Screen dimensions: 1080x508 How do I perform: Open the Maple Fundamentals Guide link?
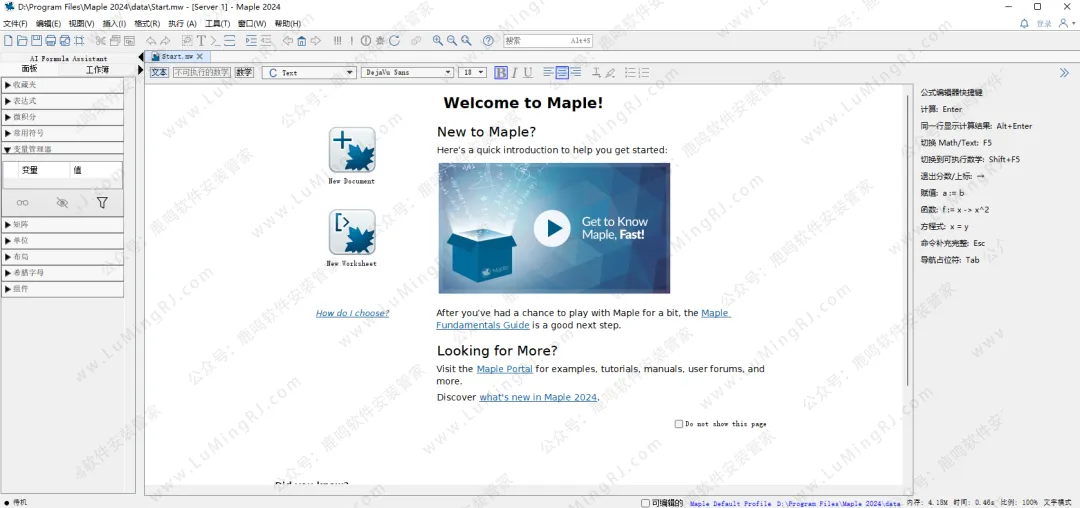tap(583, 319)
